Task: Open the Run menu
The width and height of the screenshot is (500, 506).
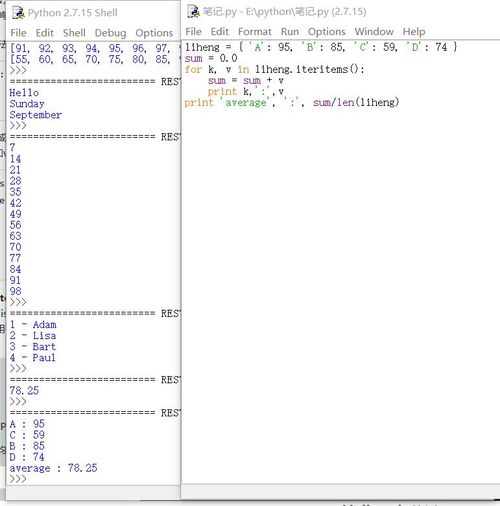Action: (290, 32)
